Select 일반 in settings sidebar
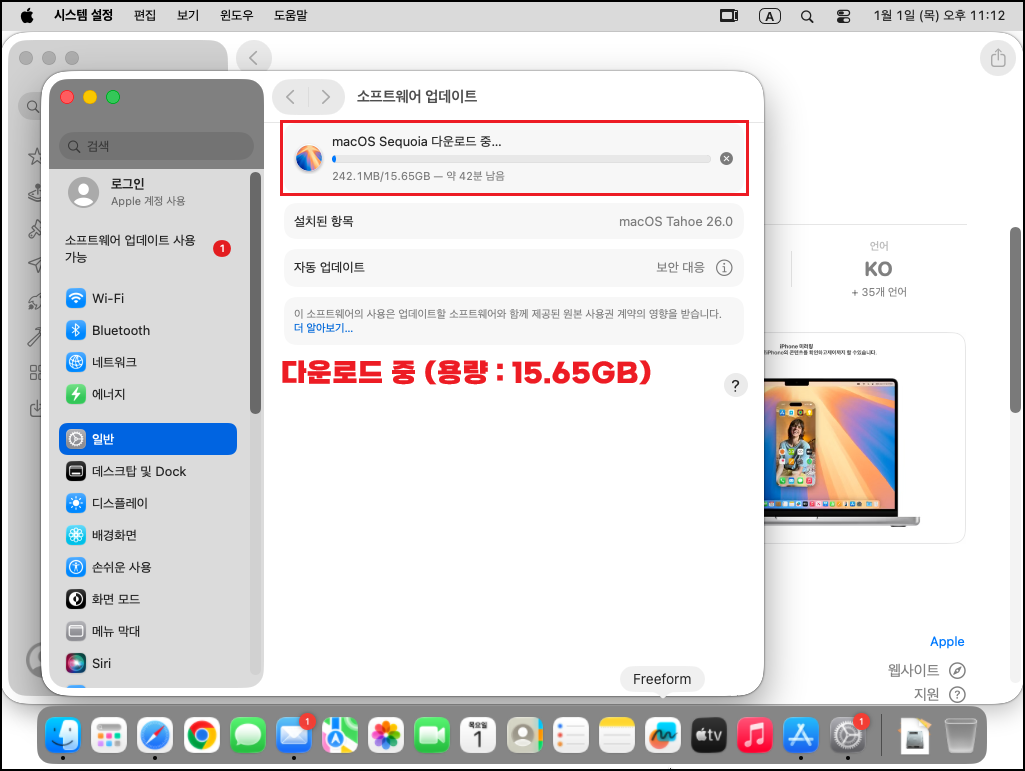 pyautogui.click(x=148, y=439)
